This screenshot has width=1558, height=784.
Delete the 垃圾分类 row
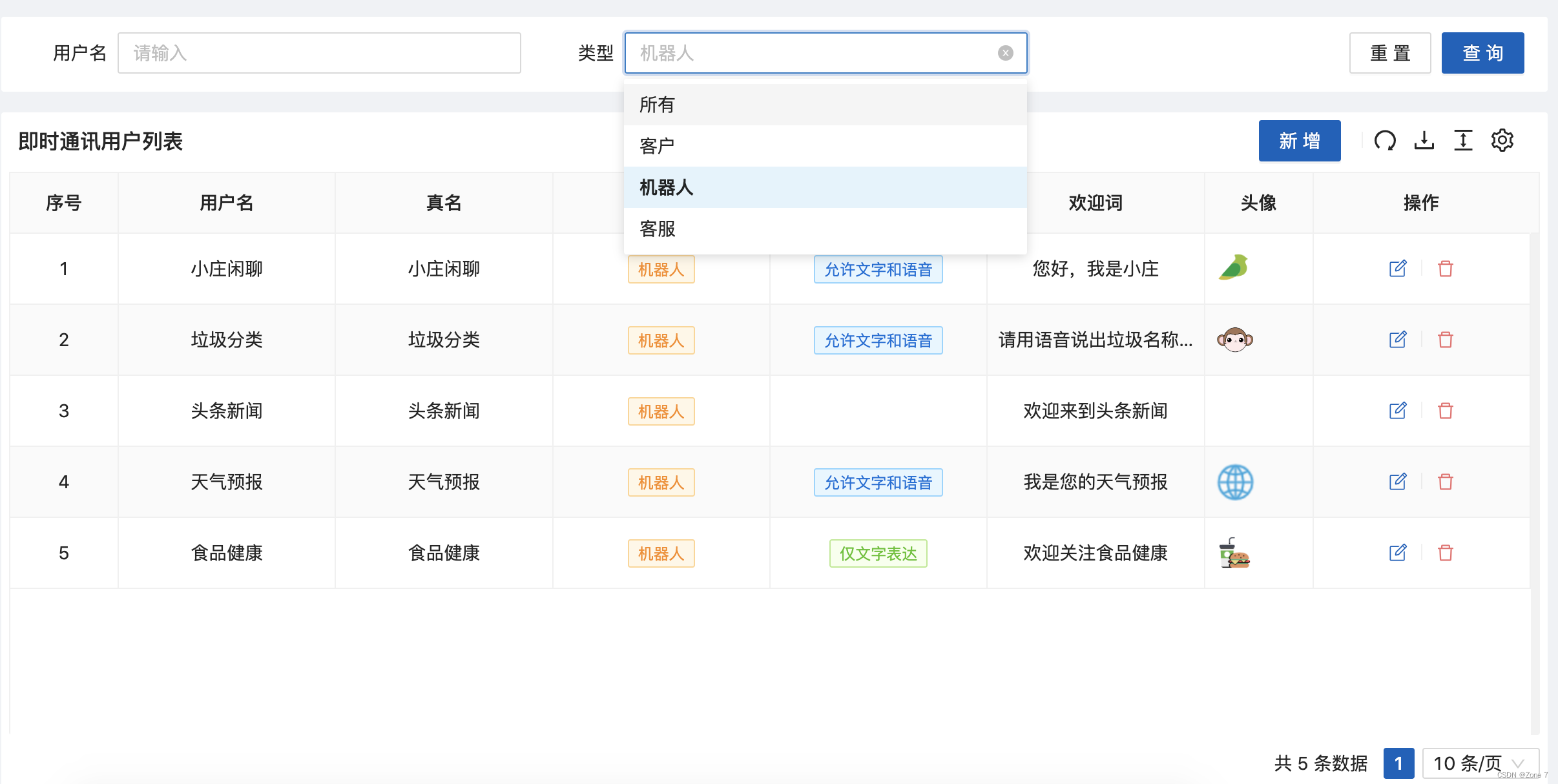(1446, 340)
